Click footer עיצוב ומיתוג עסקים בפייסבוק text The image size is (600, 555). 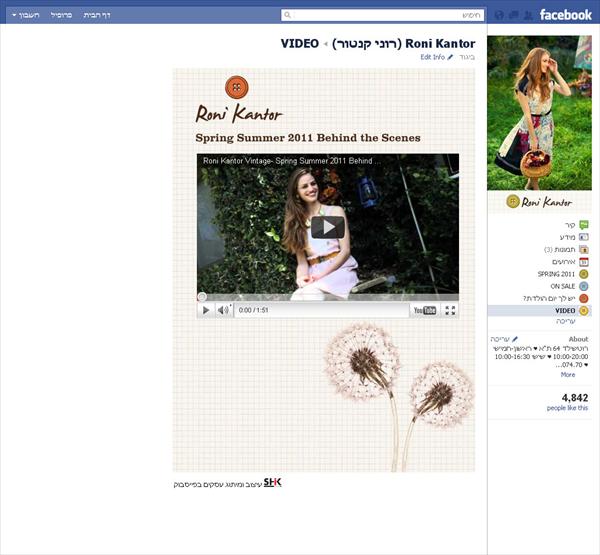218,484
